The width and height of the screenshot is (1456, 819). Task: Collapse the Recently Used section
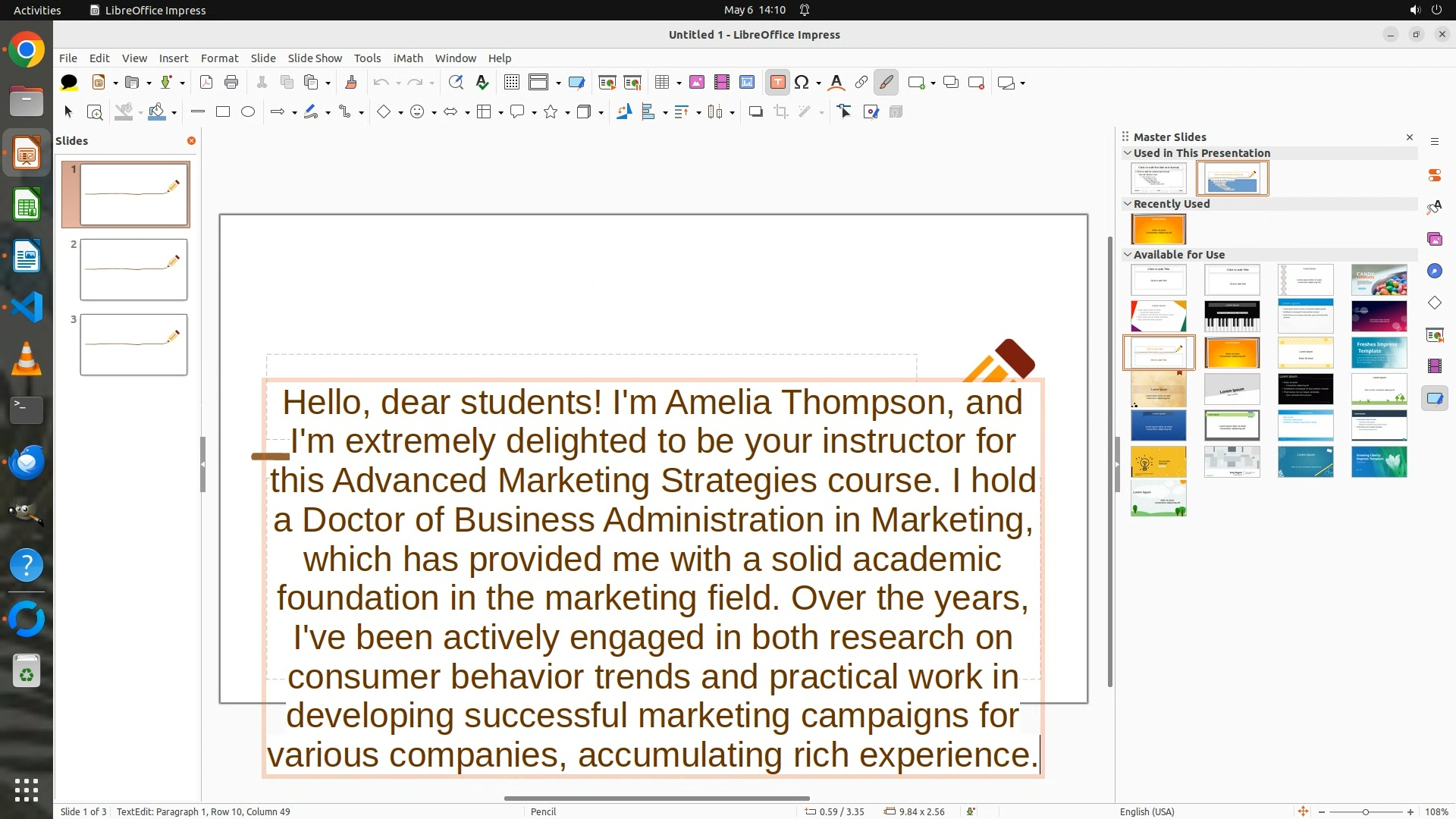click(1128, 204)
